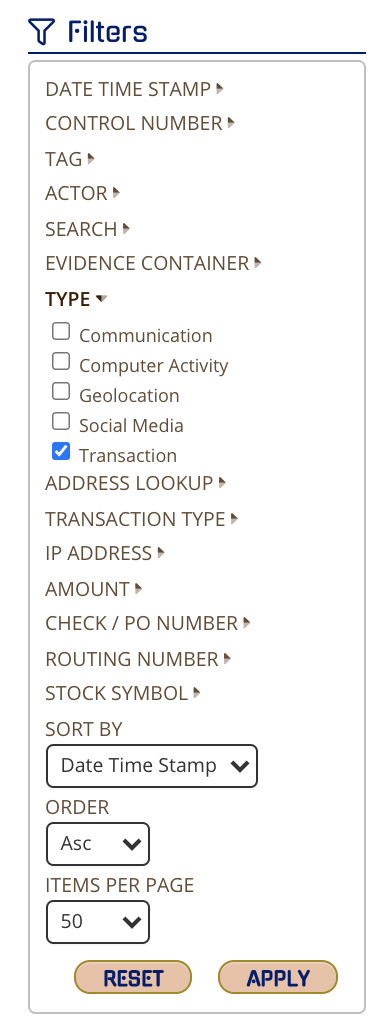Expand the SEARCH filter
The height and width of the screenshot is (1034, 376).
pyautogui.click(x=88, y=229)
